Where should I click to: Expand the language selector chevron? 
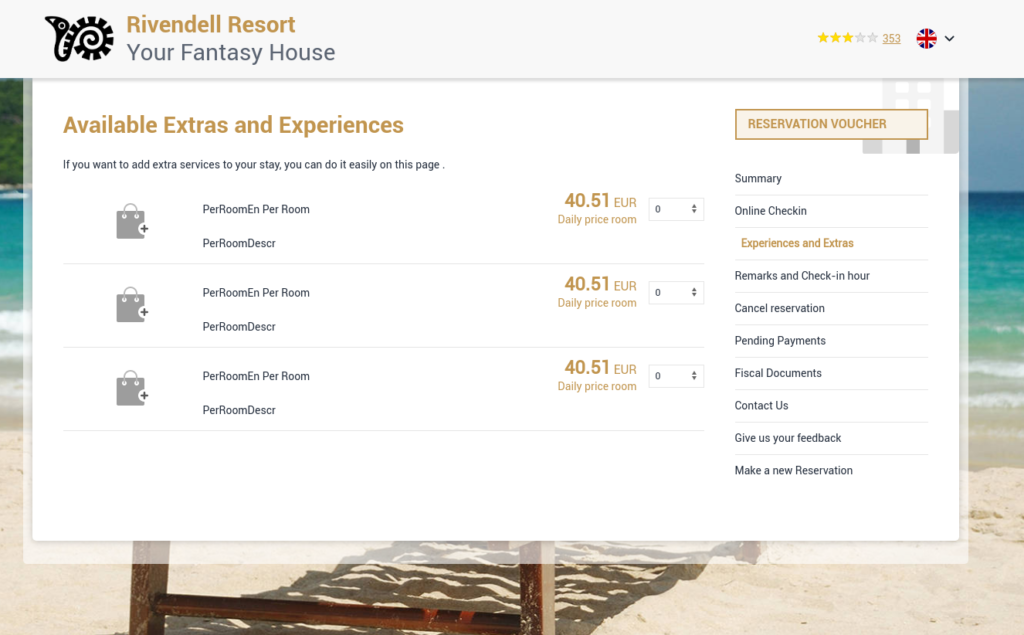(x=950, y=39)
